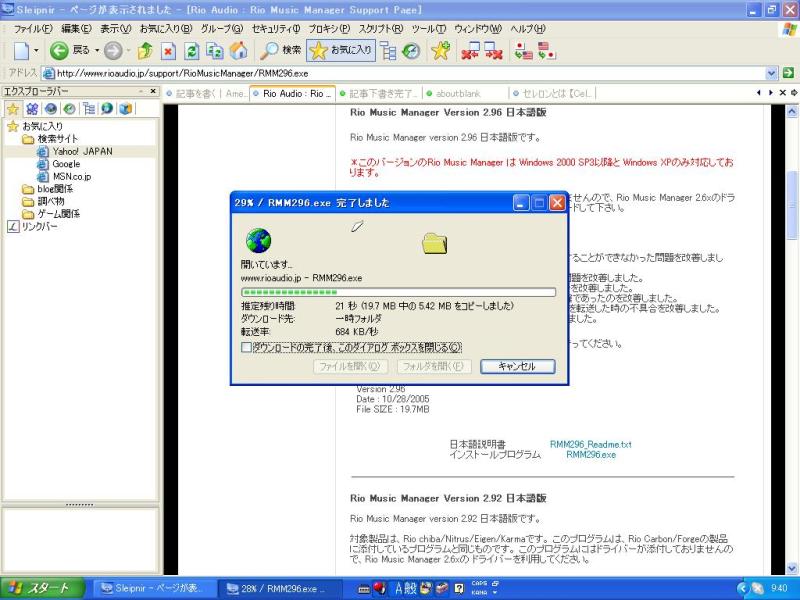Open 検索 with the magnifier icon

[x=281, y=50]
